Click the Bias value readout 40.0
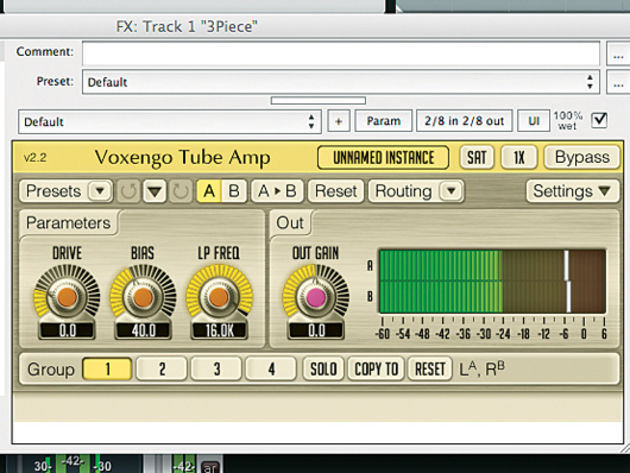The width and height of the screenshot is (630, 473). pyautogui.click(x=143, y=330)
